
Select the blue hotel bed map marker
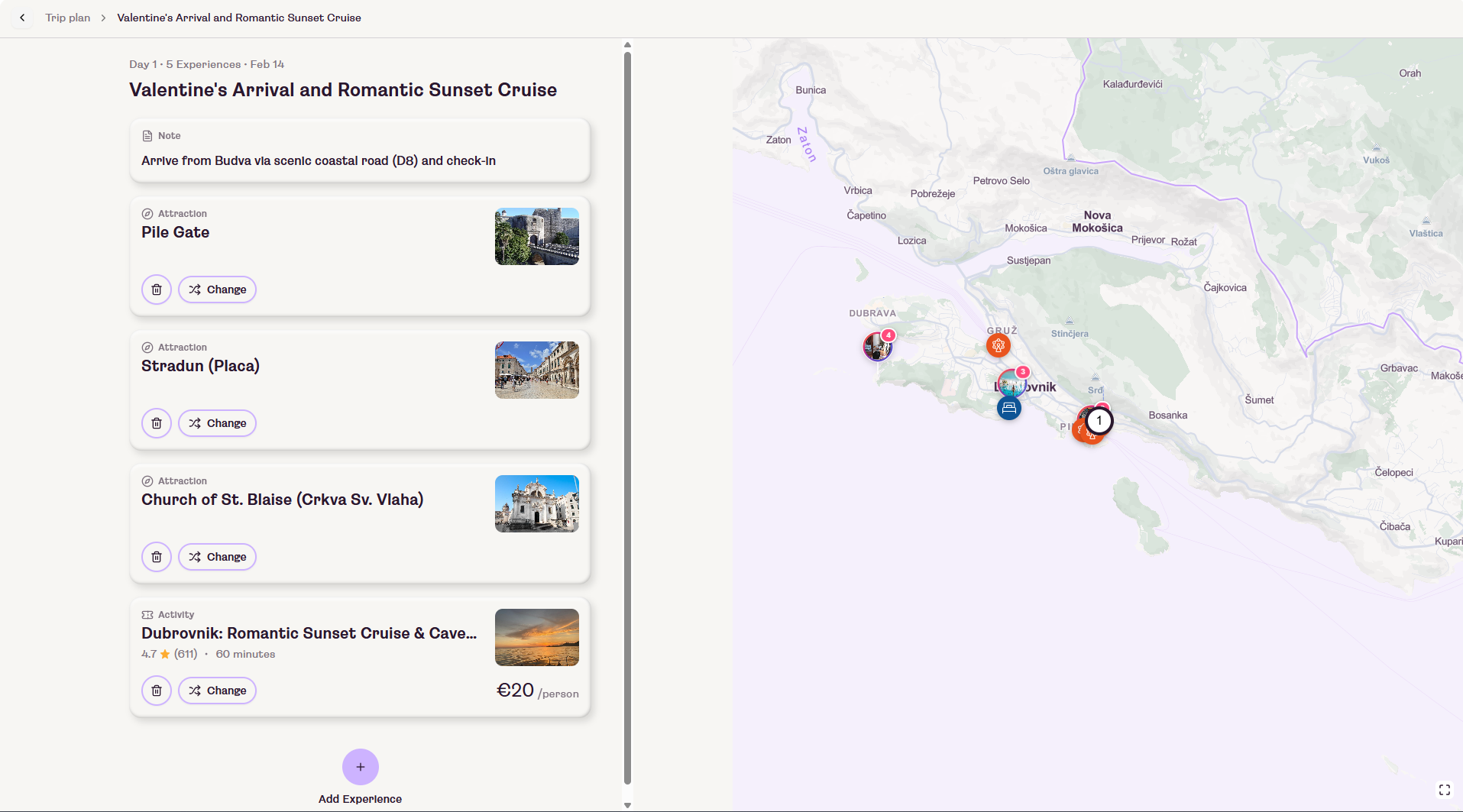[1008, 408]
